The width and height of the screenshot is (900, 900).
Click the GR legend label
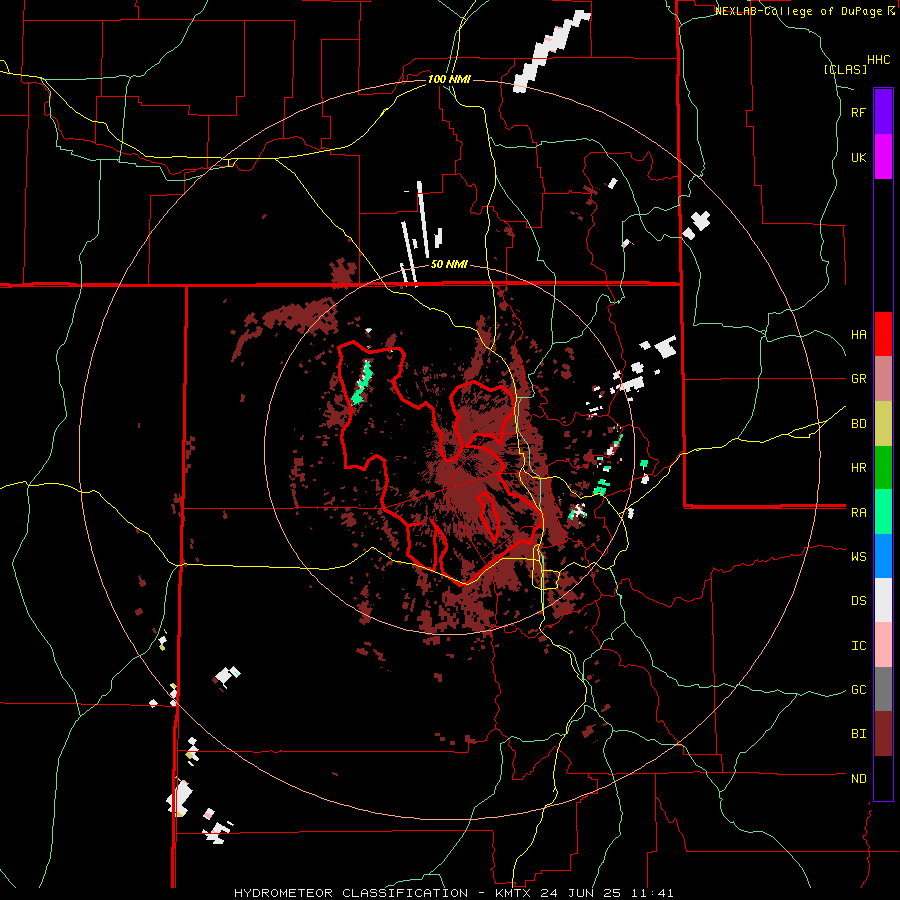pos(858,379)
